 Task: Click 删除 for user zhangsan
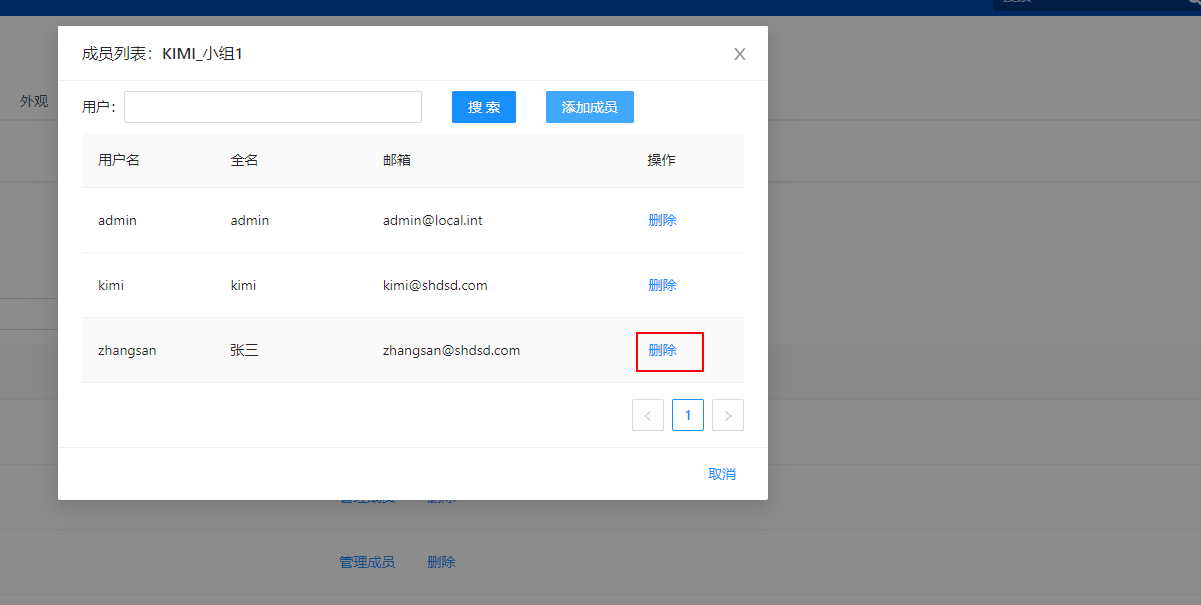[662, 350]
